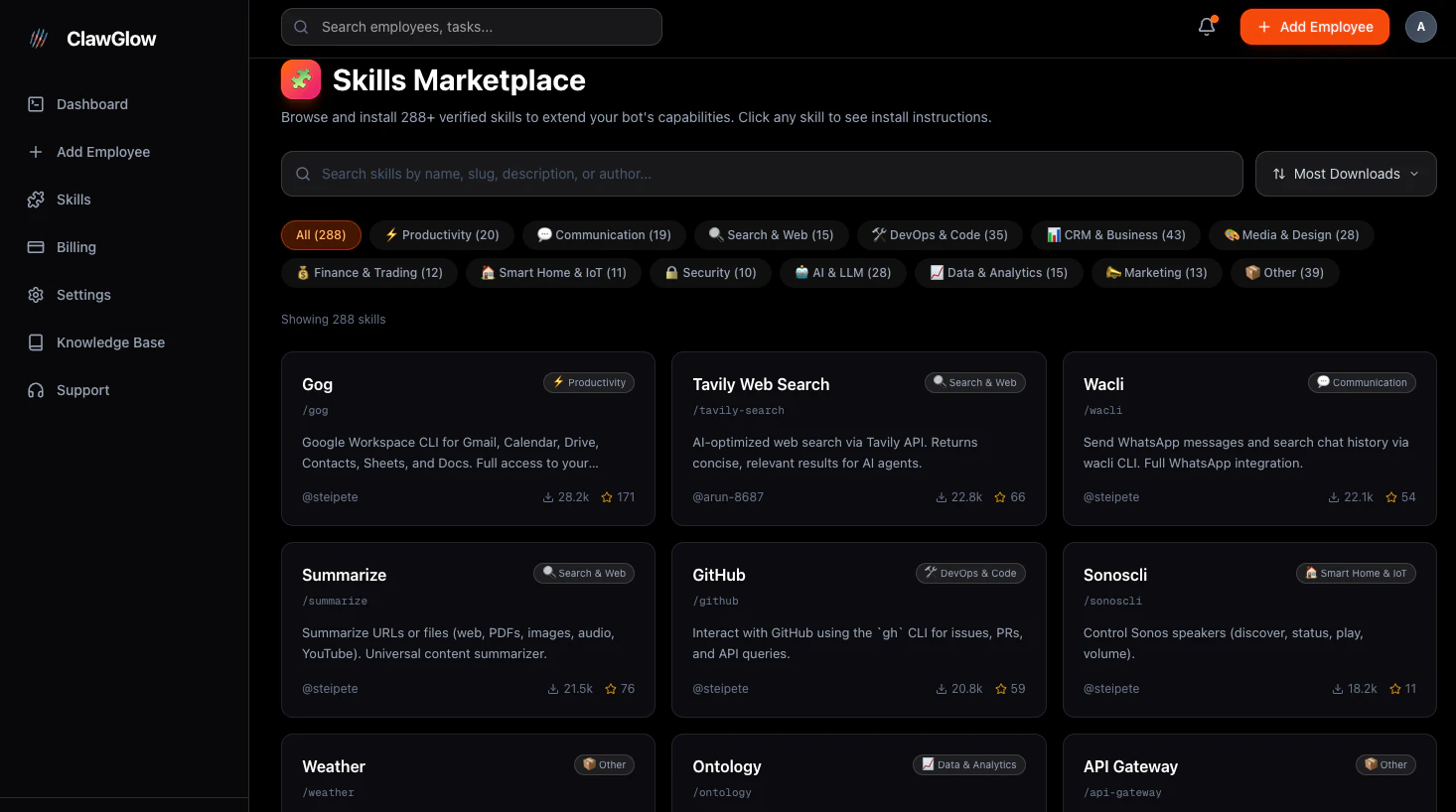Focus the search skills by name field
This screenshot has height=812, width=1456.
(x=762, y=174)
